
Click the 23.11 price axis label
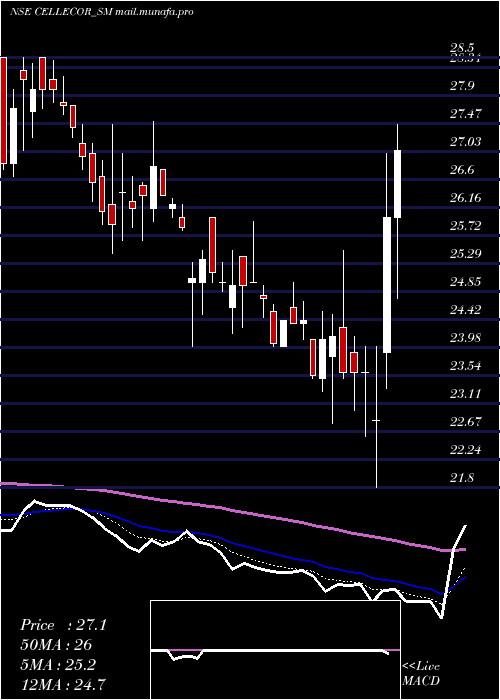click(466, 394)
